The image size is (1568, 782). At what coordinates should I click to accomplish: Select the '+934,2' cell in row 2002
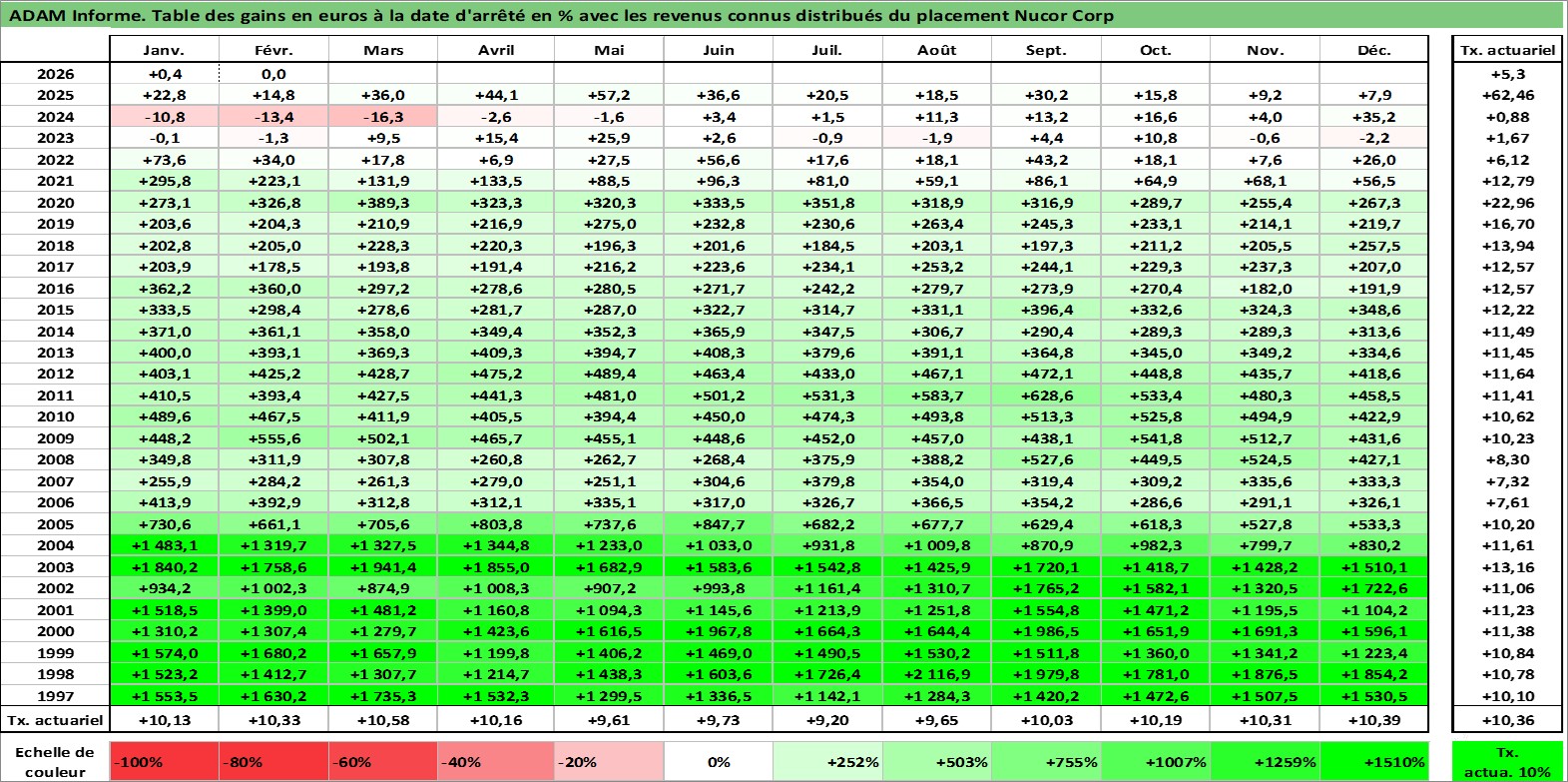point(164,588)
